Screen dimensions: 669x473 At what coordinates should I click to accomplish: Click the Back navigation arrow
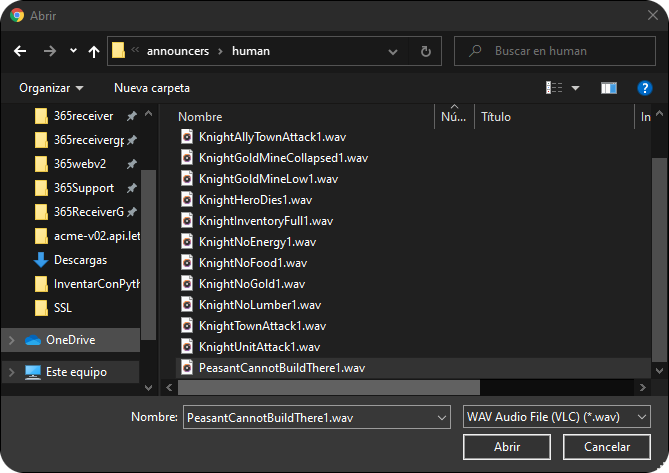[x=20, y=51]
